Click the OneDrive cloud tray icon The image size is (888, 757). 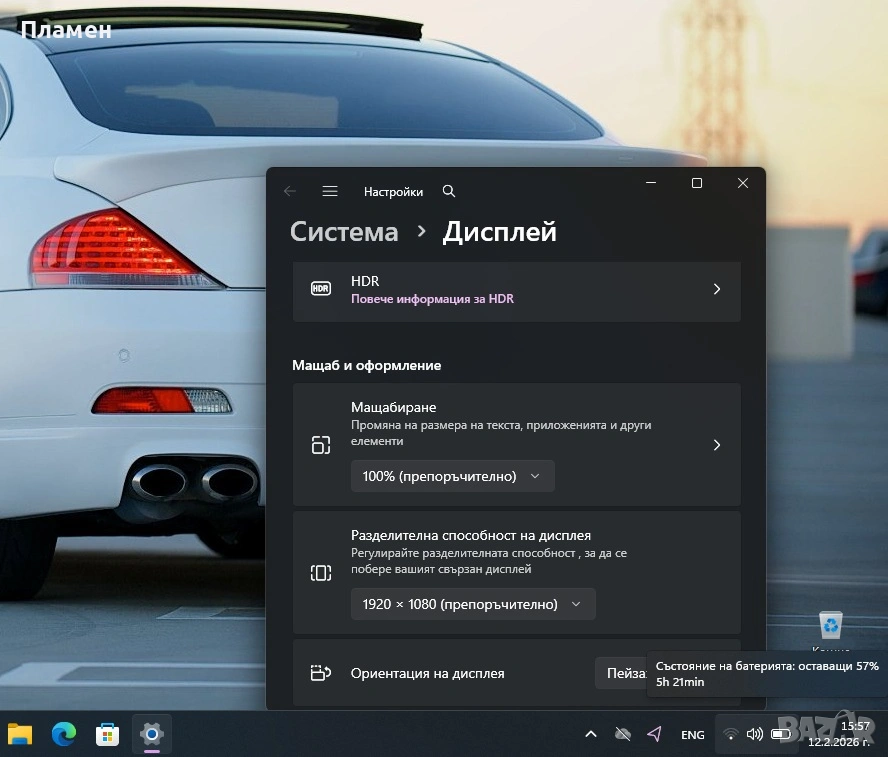pyautogui.click(x=623, y=734)
